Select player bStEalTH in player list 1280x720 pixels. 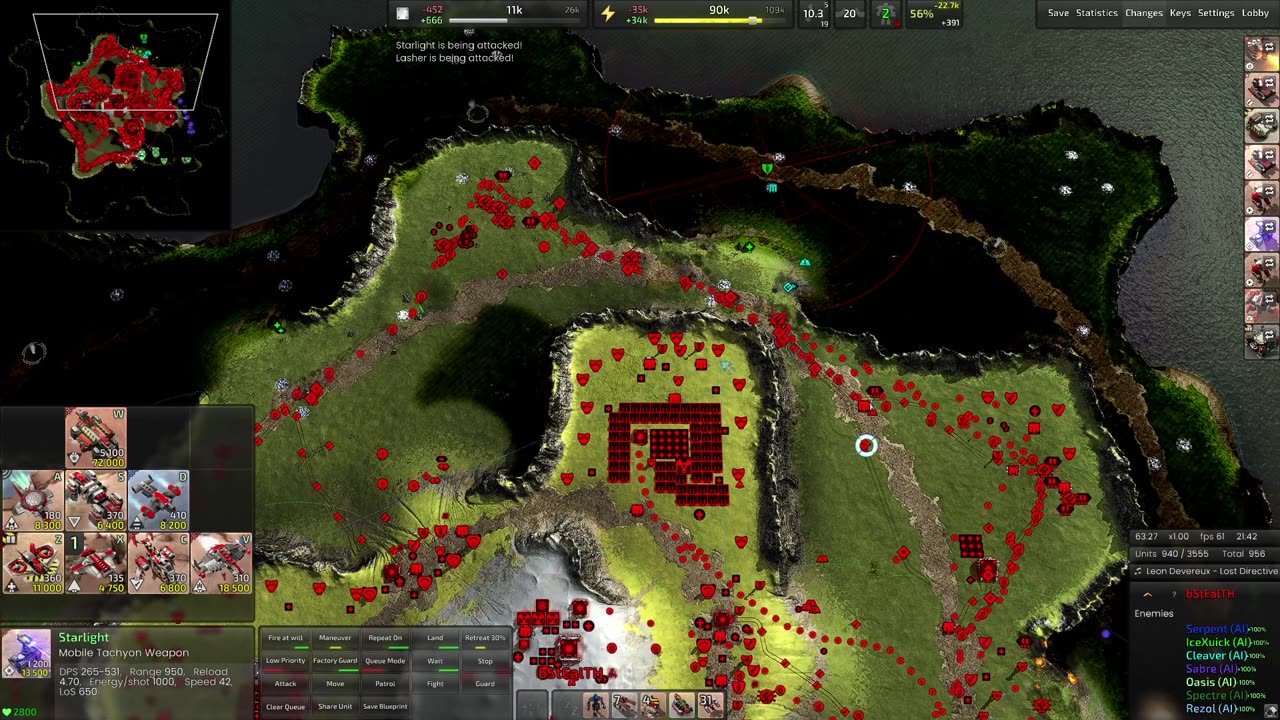(1210, 594)
